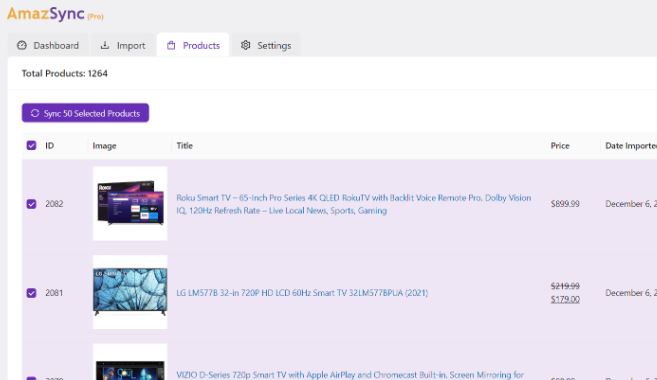Uncheck product 2081 checkbox
The height and width of the screenshot is (380, 657).
pos(31,293)
